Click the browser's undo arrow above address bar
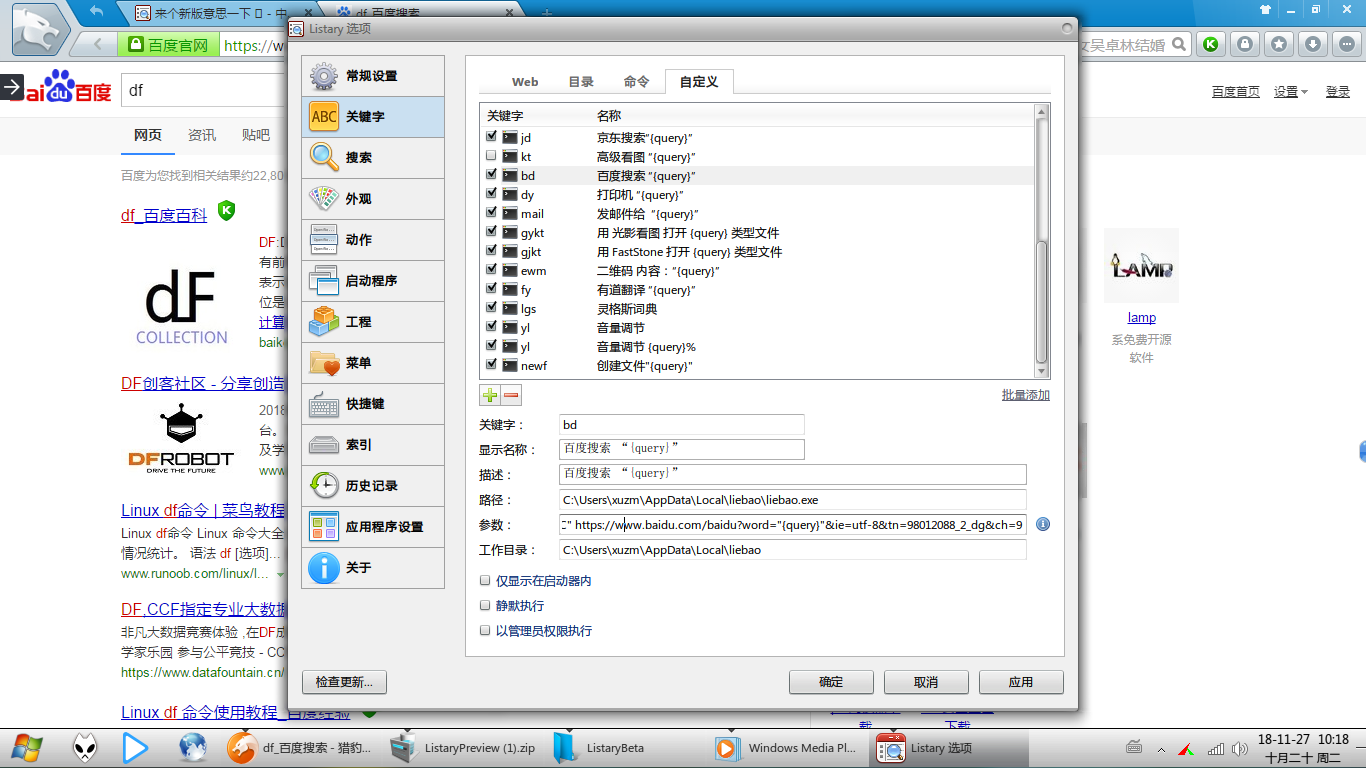 pos(96,12)
